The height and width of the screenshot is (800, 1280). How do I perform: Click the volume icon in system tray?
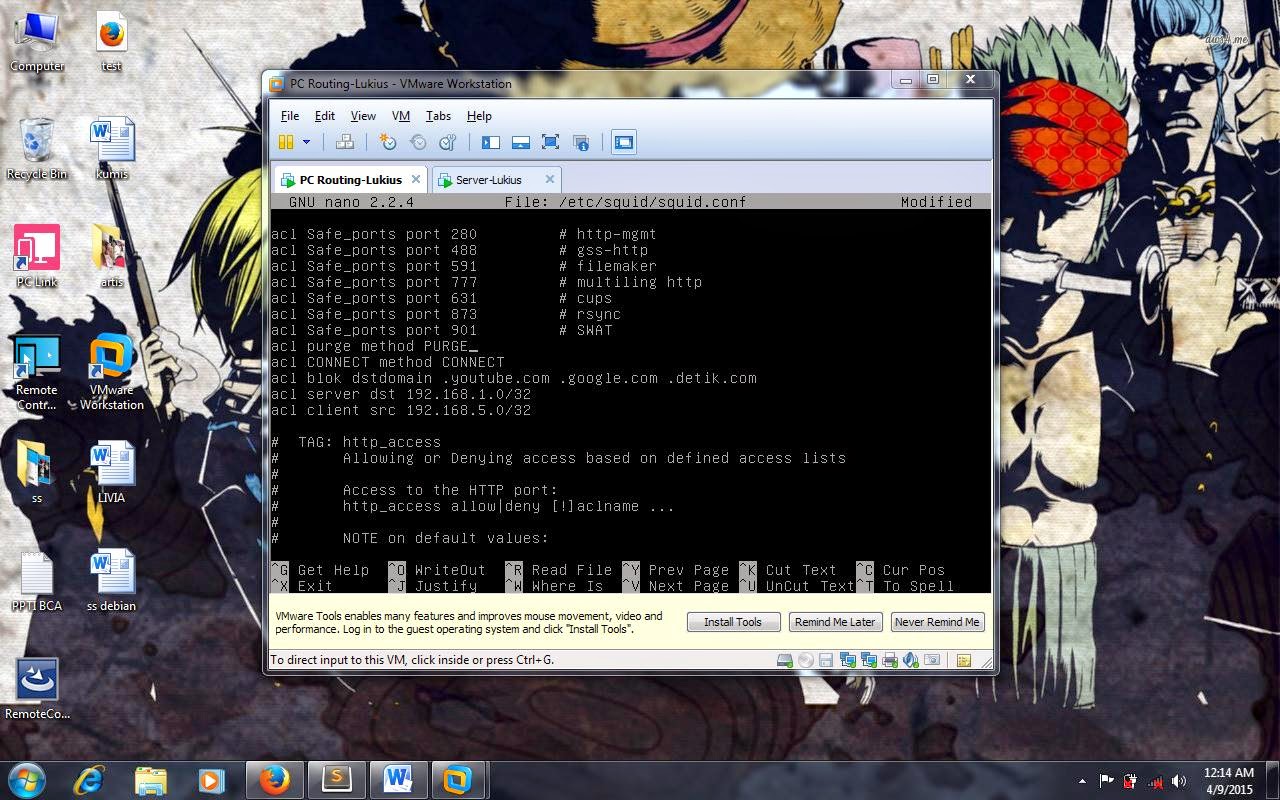1179,781
